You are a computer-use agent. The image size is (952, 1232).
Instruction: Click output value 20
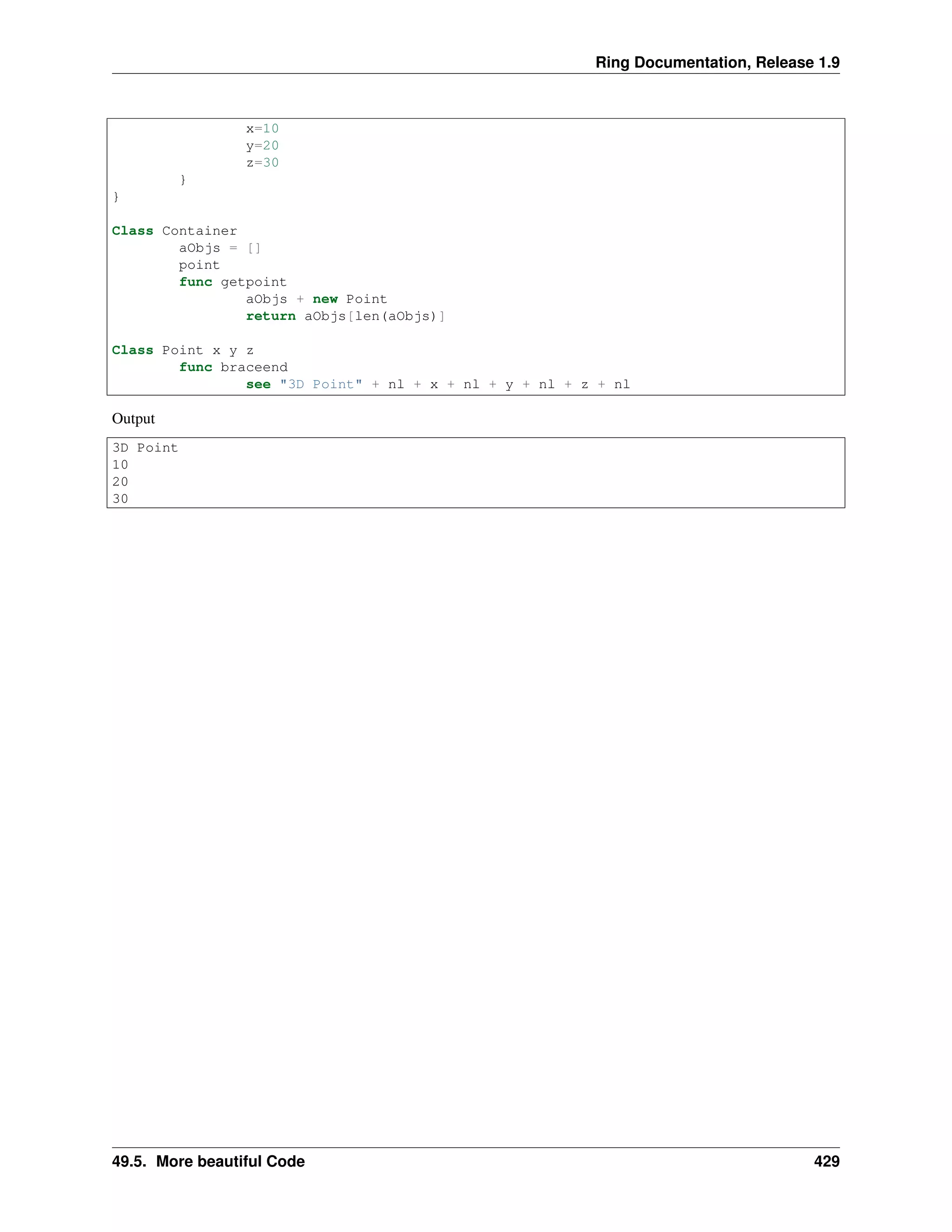coord(120,482)
